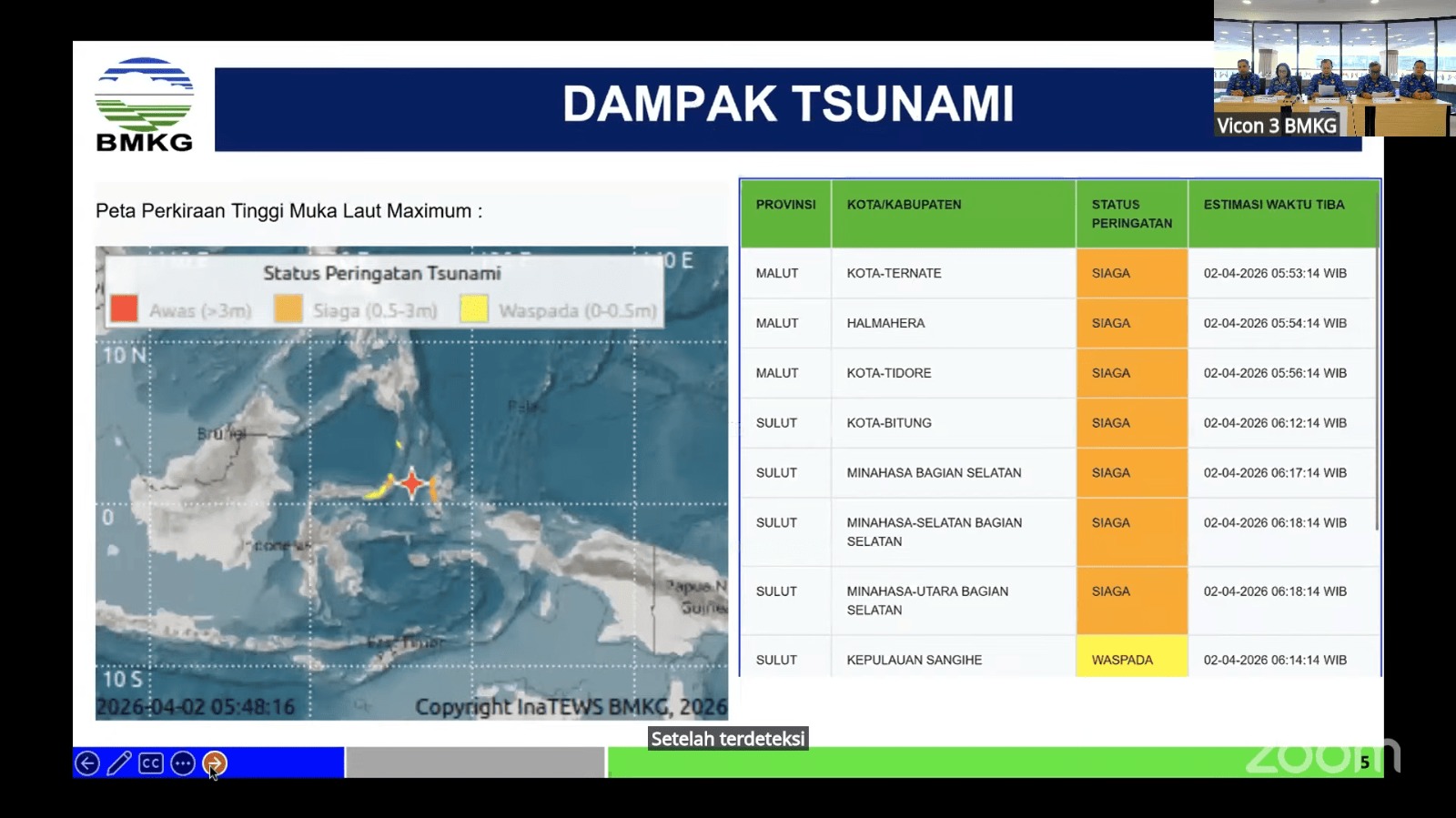
Task: Click SIAGA status cell for KOTA-BITUNG
Action: [1131, 423]
